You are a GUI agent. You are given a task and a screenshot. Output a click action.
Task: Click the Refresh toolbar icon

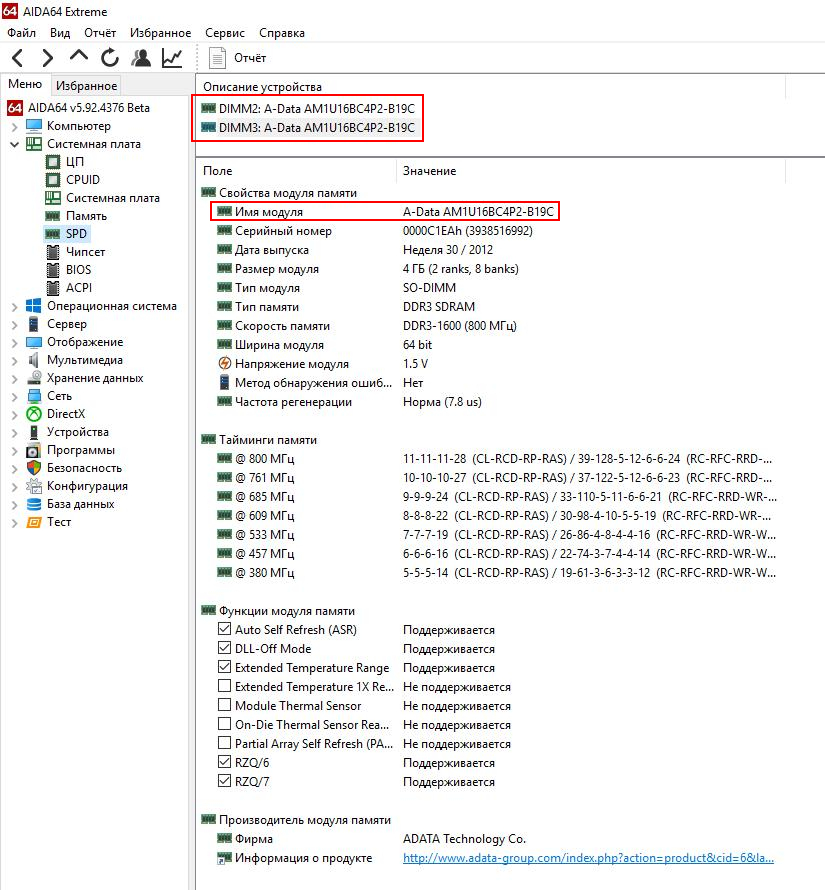(109, 58)
